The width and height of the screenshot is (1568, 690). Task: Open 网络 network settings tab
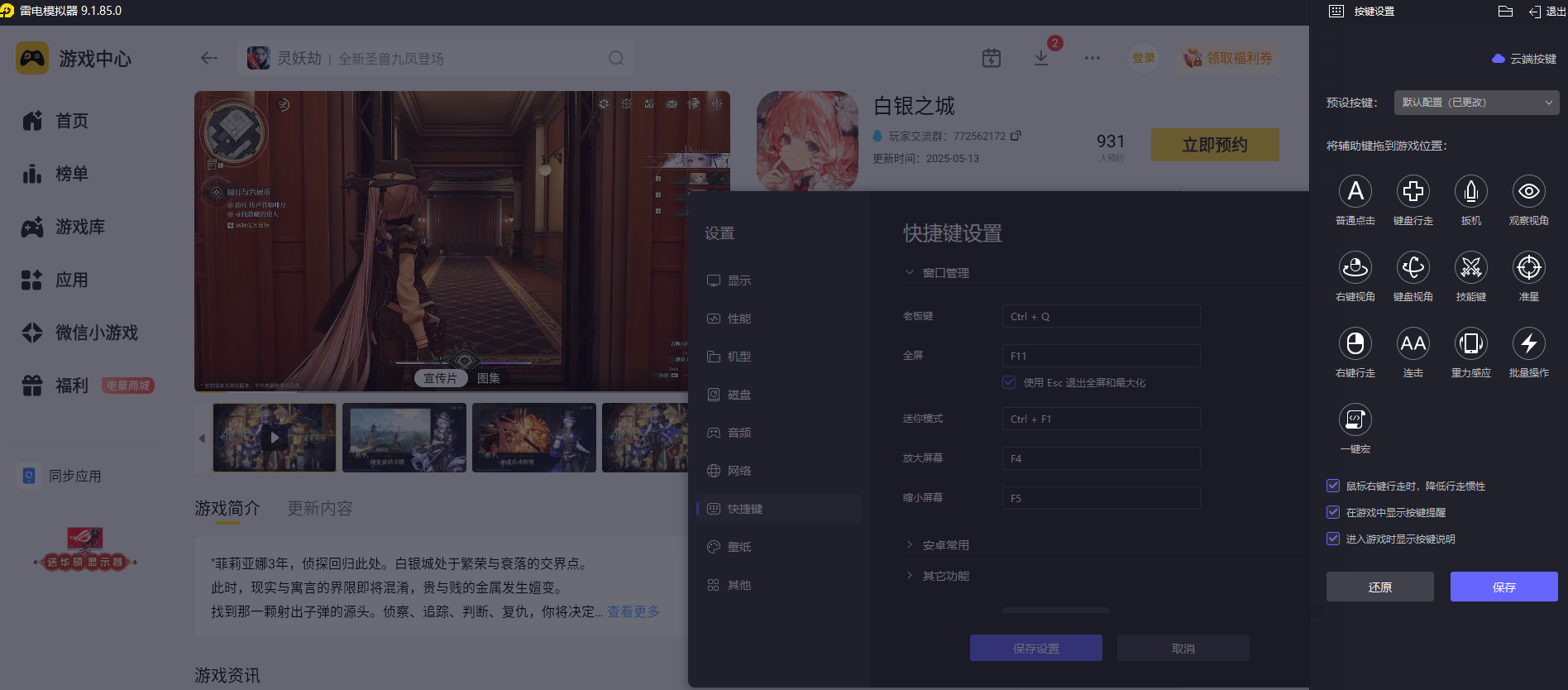coord(778,471)
